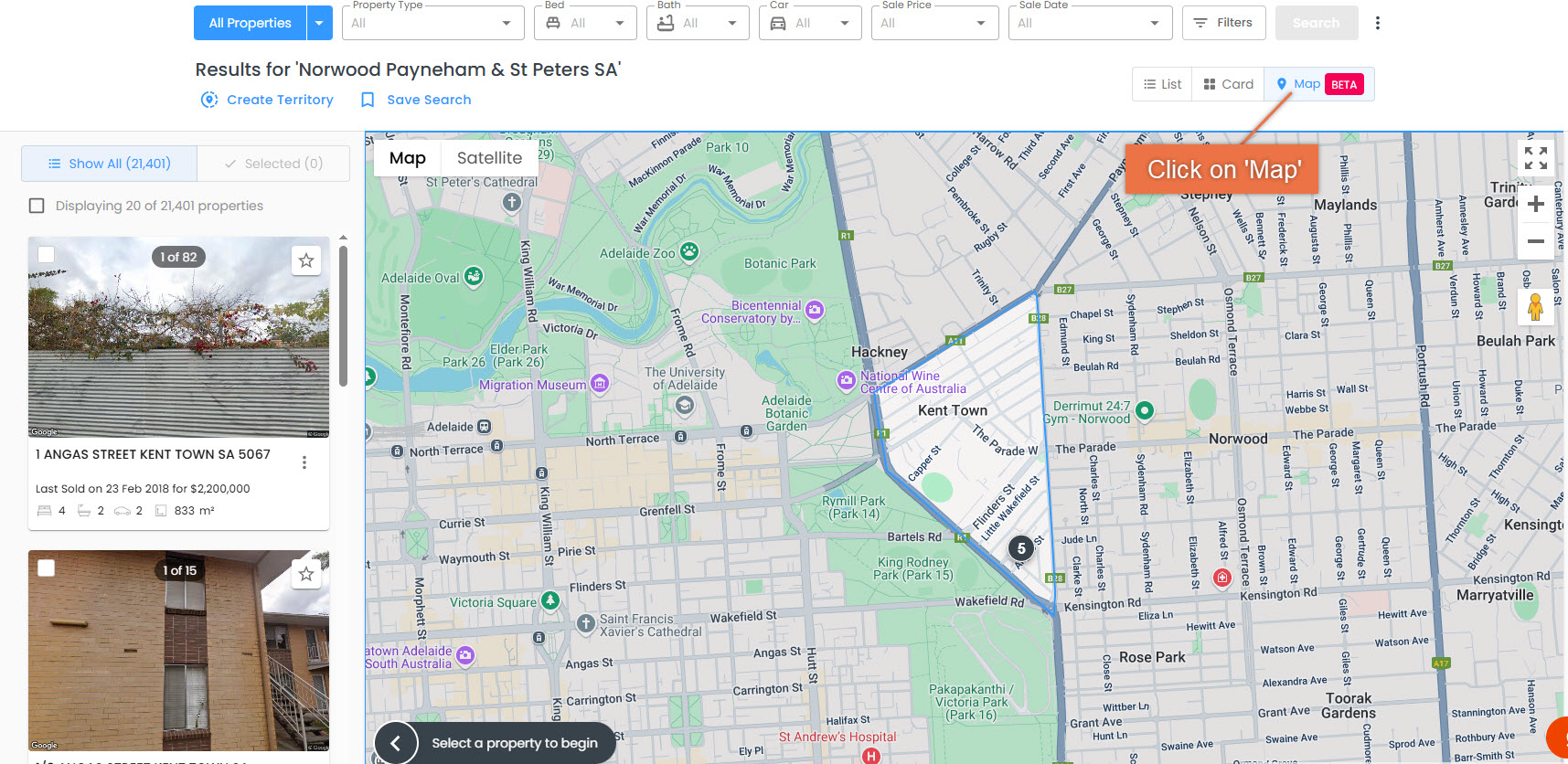Star the 1 Angas Street property as favourite
The image size is (1568, 764).
coord(306,260)
